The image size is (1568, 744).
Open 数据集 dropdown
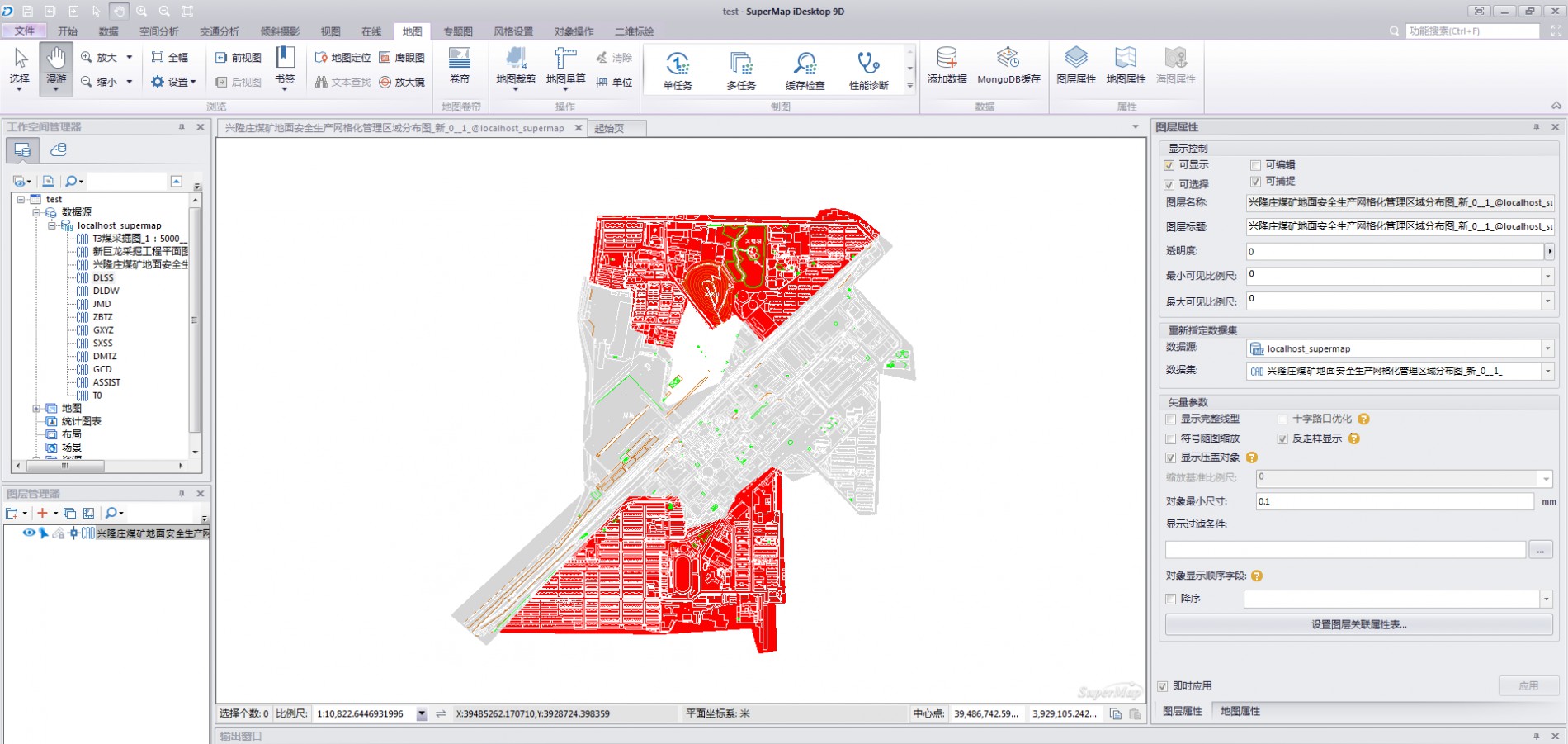click(x=1548, y=372)
